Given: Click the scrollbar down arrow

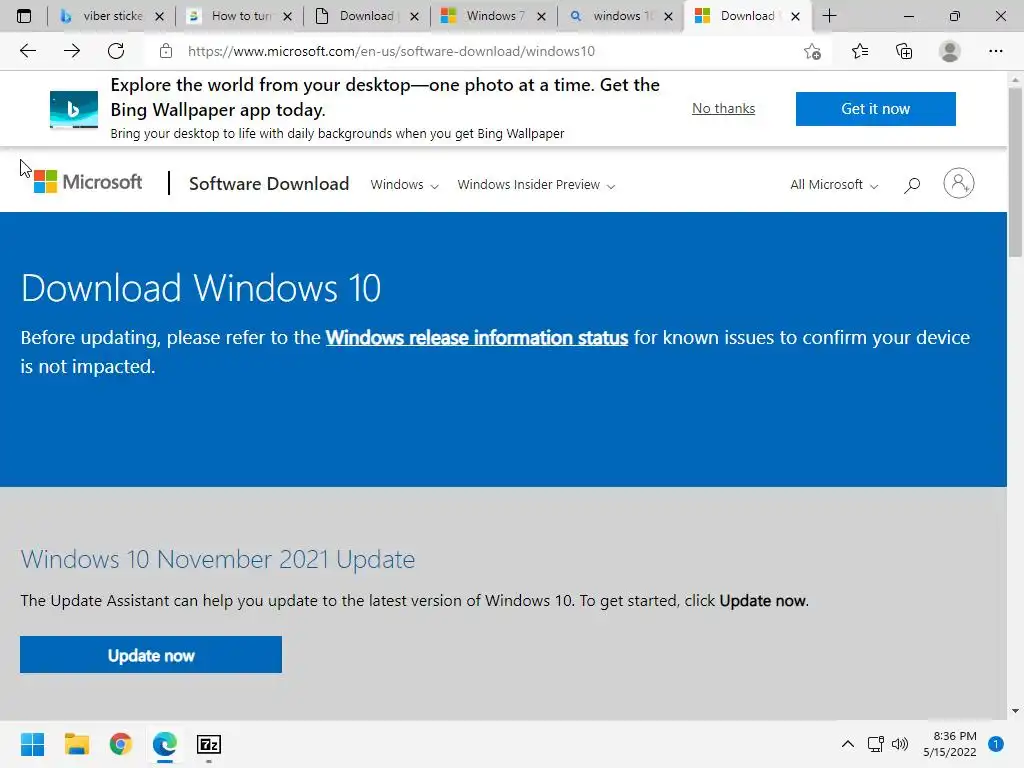Looking at the screenshot, I should coord(1015,711).
